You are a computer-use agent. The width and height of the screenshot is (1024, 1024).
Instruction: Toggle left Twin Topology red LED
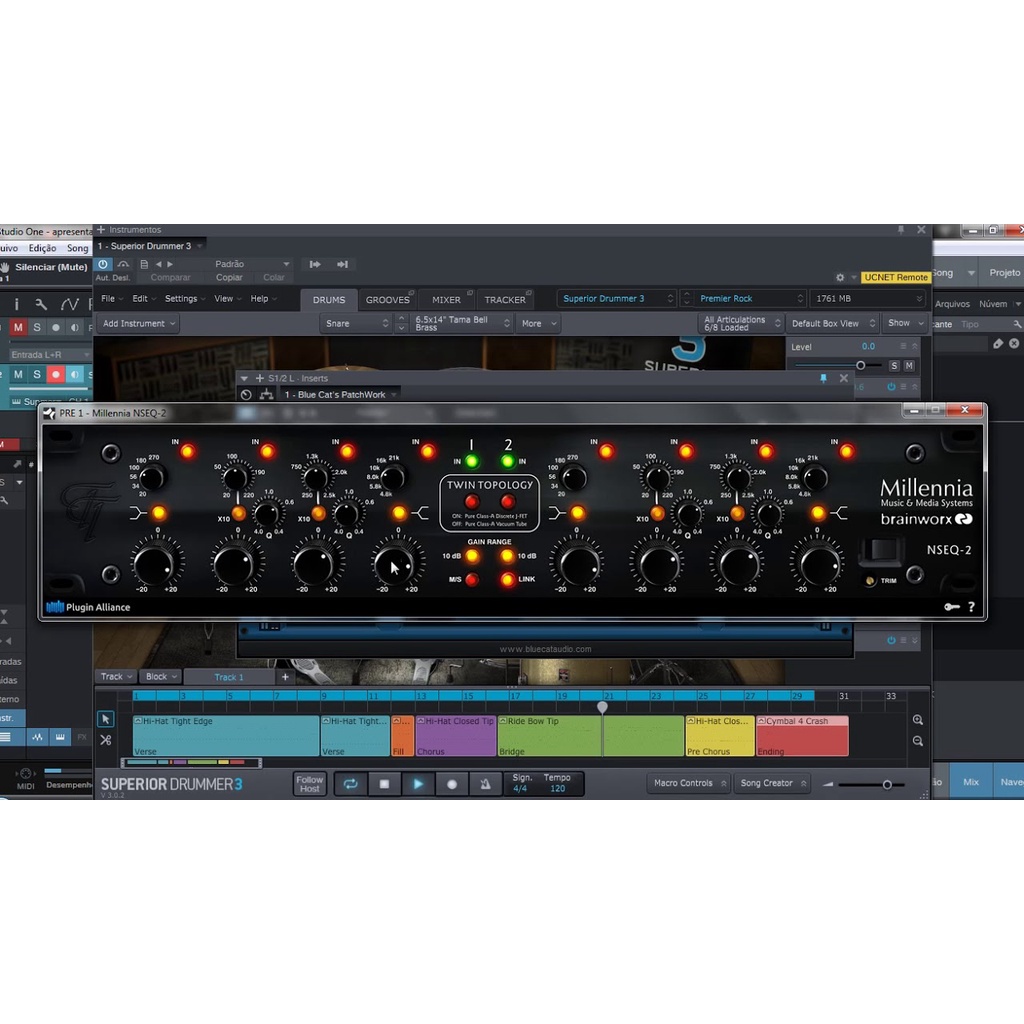point(472,502)
